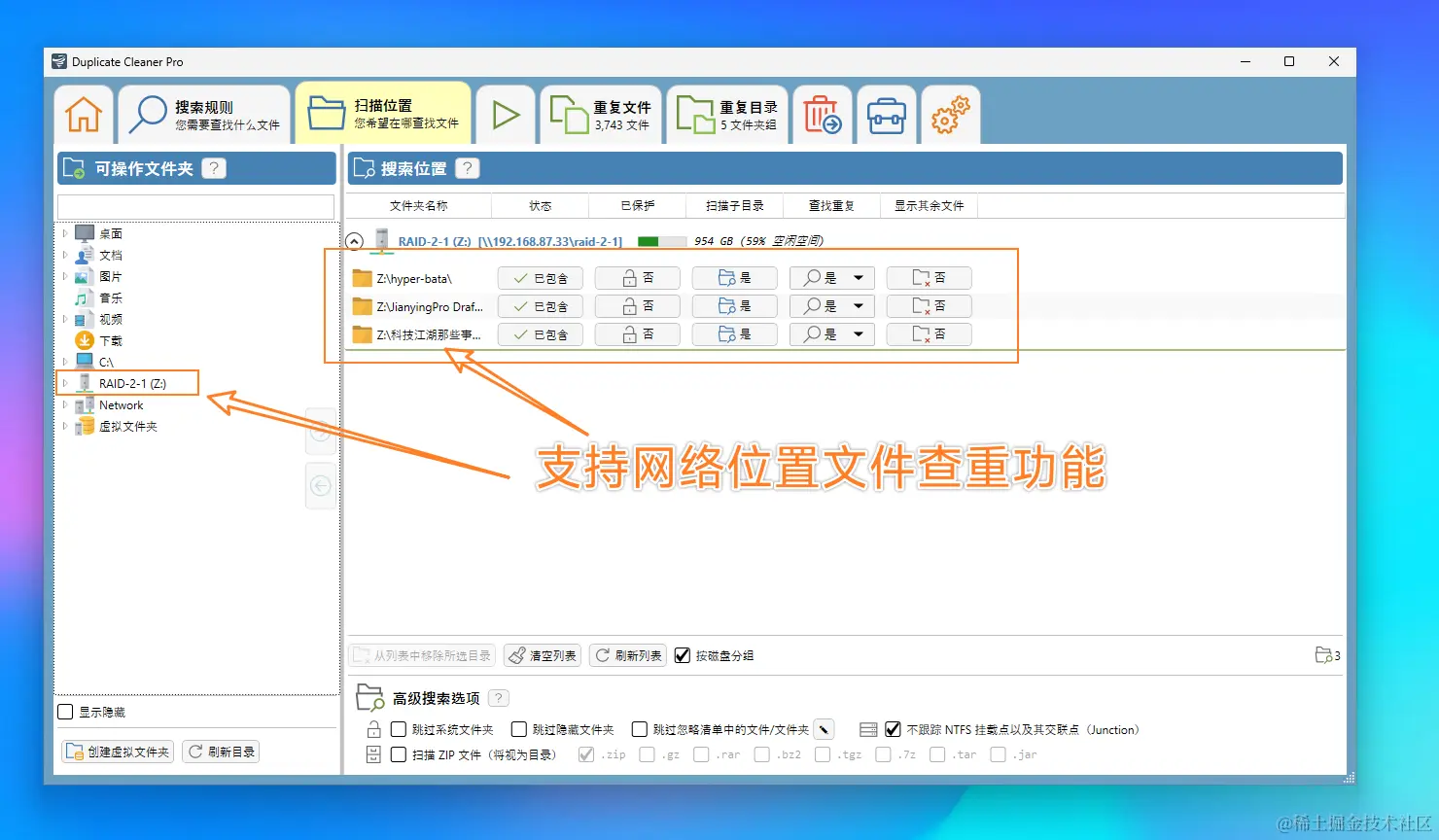Toggle 已包含 status for Z:\hyper-bata\

point(540,278)
